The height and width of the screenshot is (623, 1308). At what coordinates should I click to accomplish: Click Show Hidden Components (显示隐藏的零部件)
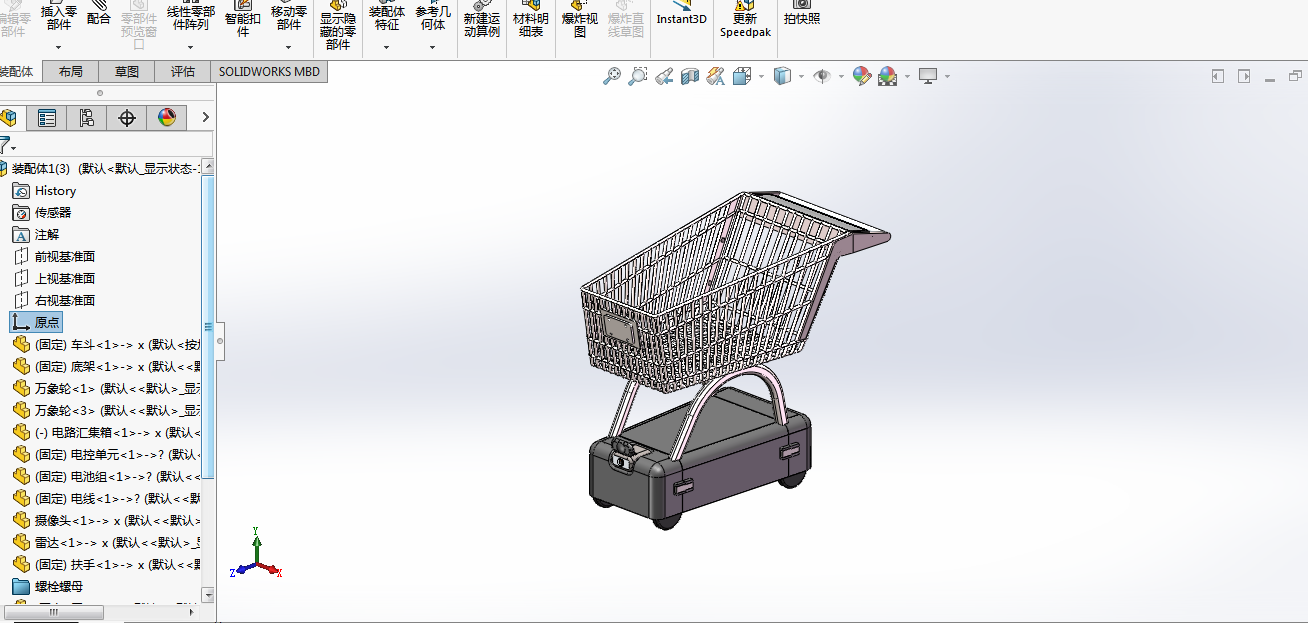(x=338, y=26)
